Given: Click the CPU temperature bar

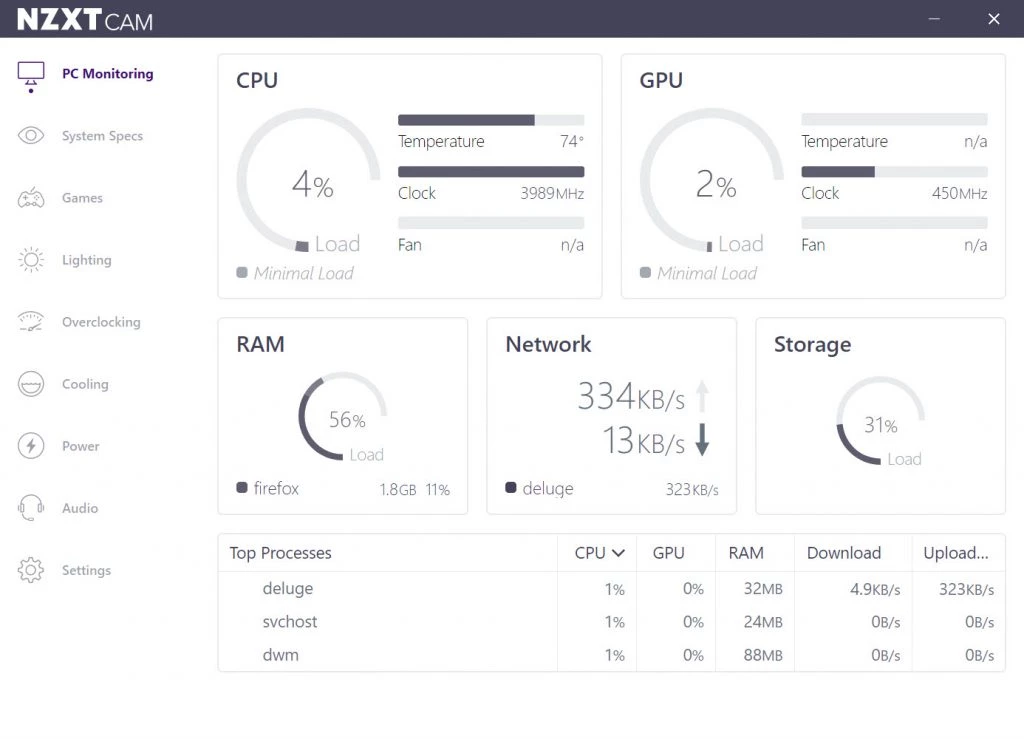Looking at the screenshot, I should 491,120.
